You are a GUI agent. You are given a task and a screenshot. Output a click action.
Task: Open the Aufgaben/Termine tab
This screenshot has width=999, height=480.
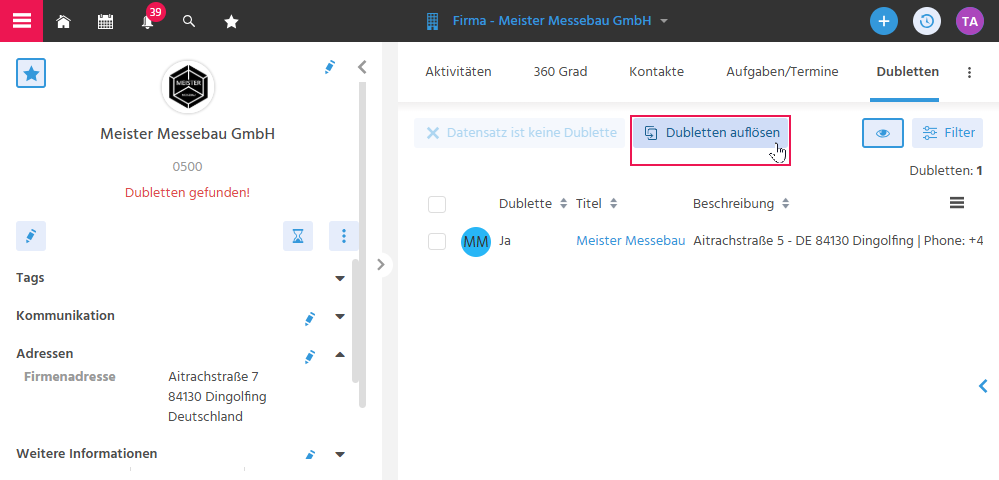tap(782, 72)
